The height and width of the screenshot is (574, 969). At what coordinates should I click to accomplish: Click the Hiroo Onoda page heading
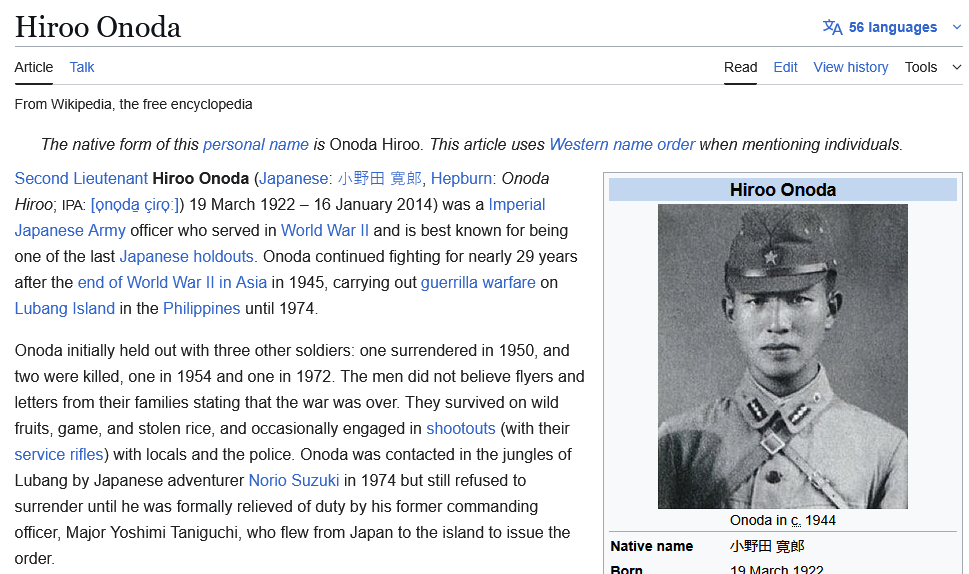[x=98, y=27]
